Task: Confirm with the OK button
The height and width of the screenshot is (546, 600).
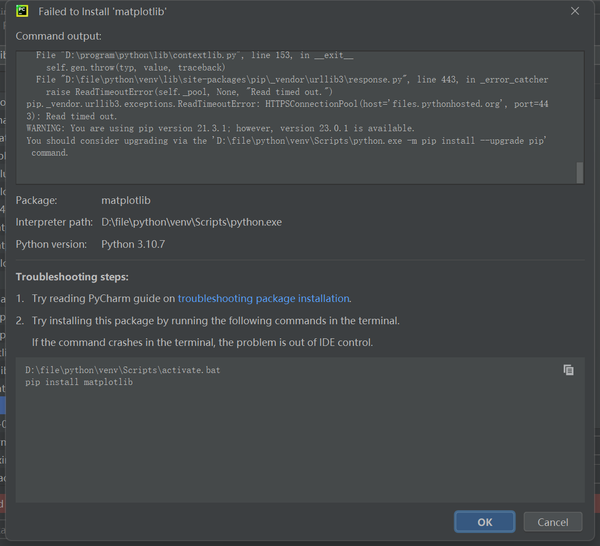Action: click(484, 522)
